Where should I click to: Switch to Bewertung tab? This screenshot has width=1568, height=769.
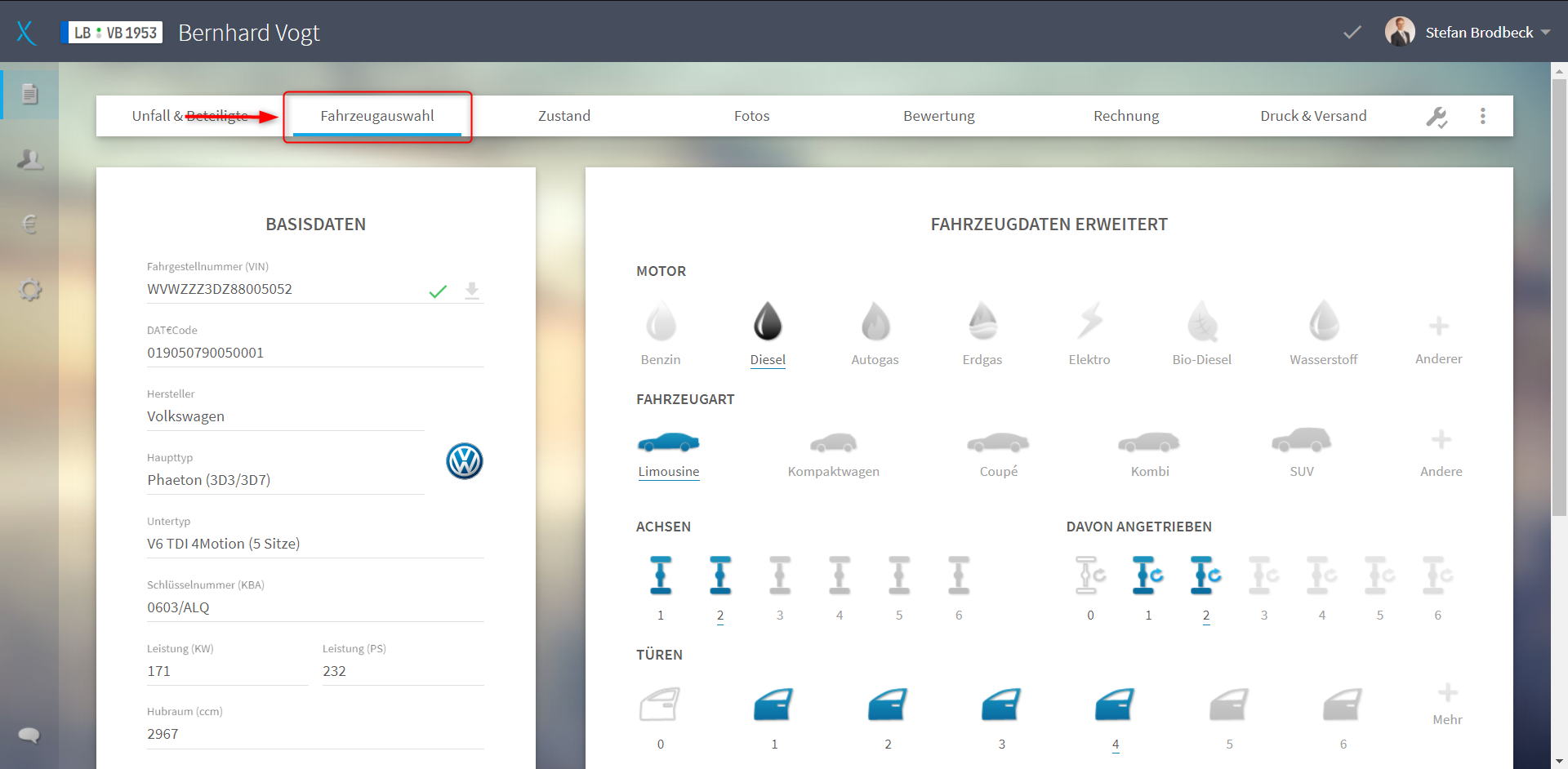tap(939, 116)
